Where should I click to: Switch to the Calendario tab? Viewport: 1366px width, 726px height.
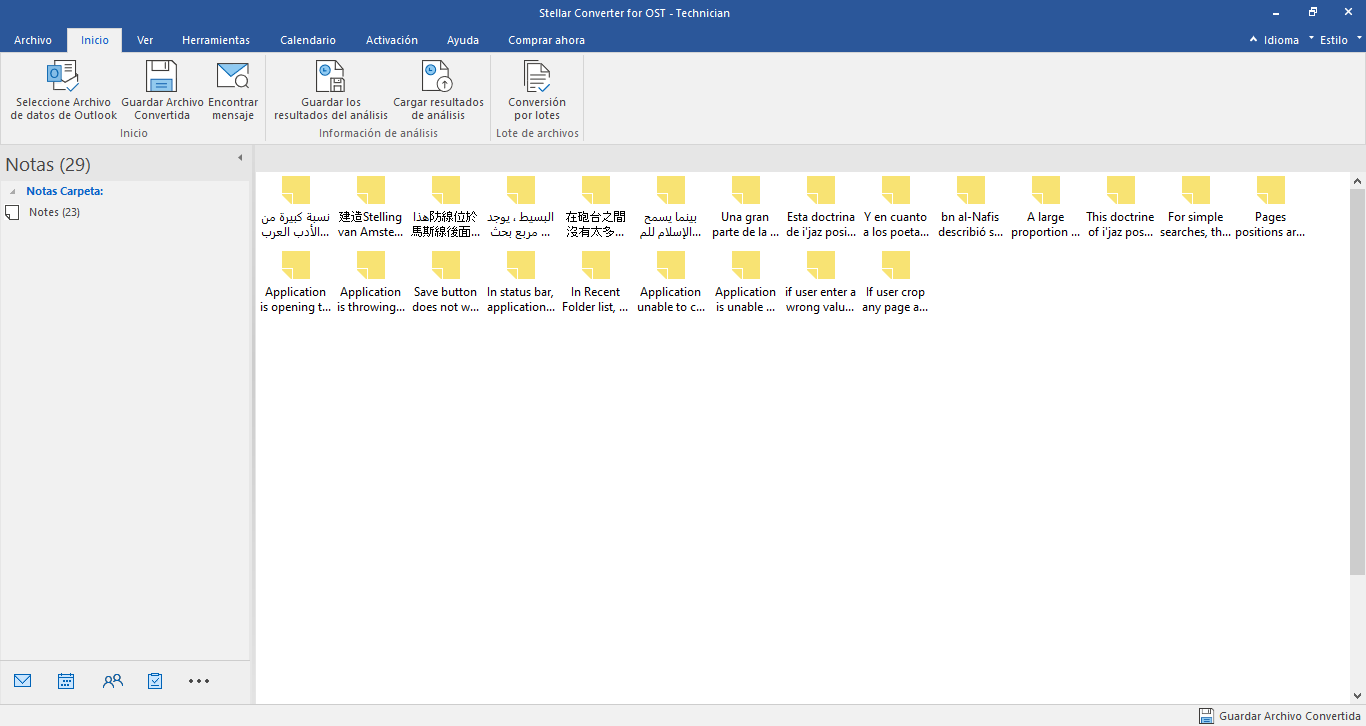(308, 40)
